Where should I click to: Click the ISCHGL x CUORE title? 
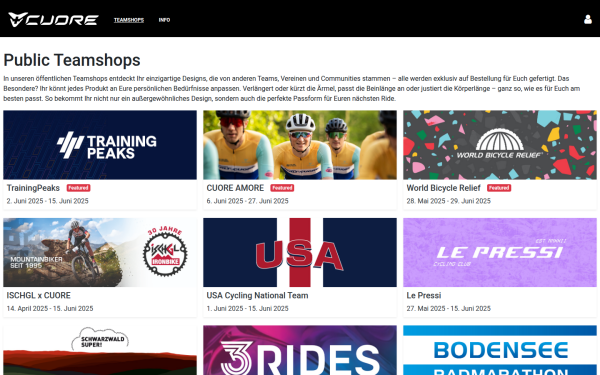pos(39,295)
